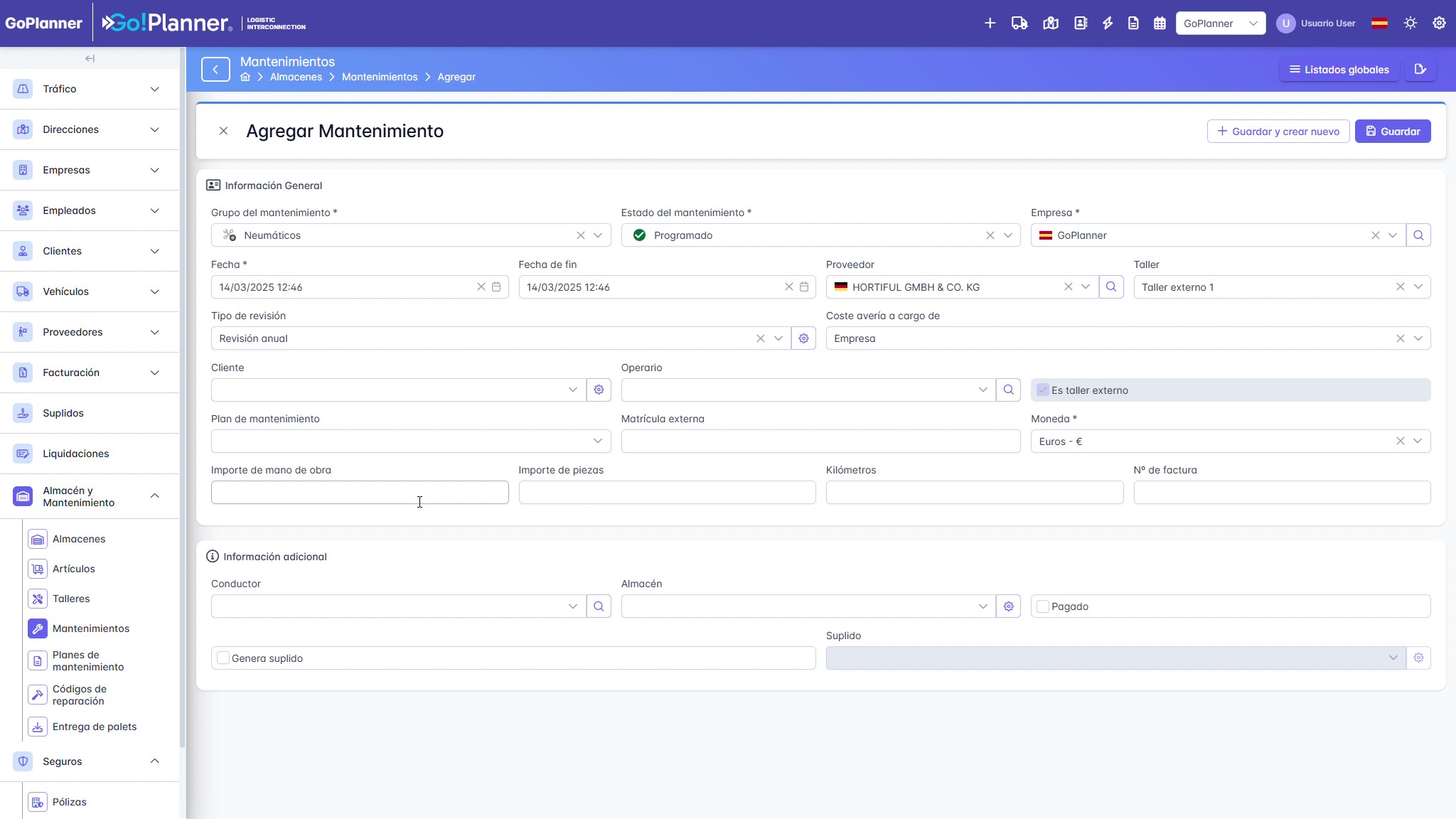Click Guardar y crear nuevo button
This screenshot has width=1456, height=819.
[1278, 132]
